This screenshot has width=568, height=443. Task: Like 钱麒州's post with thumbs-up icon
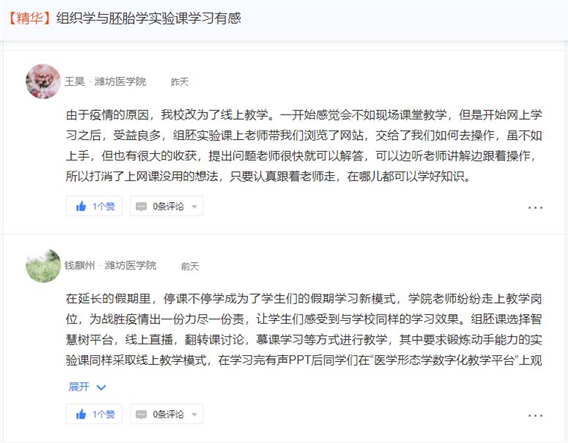(x=81, y=414)
